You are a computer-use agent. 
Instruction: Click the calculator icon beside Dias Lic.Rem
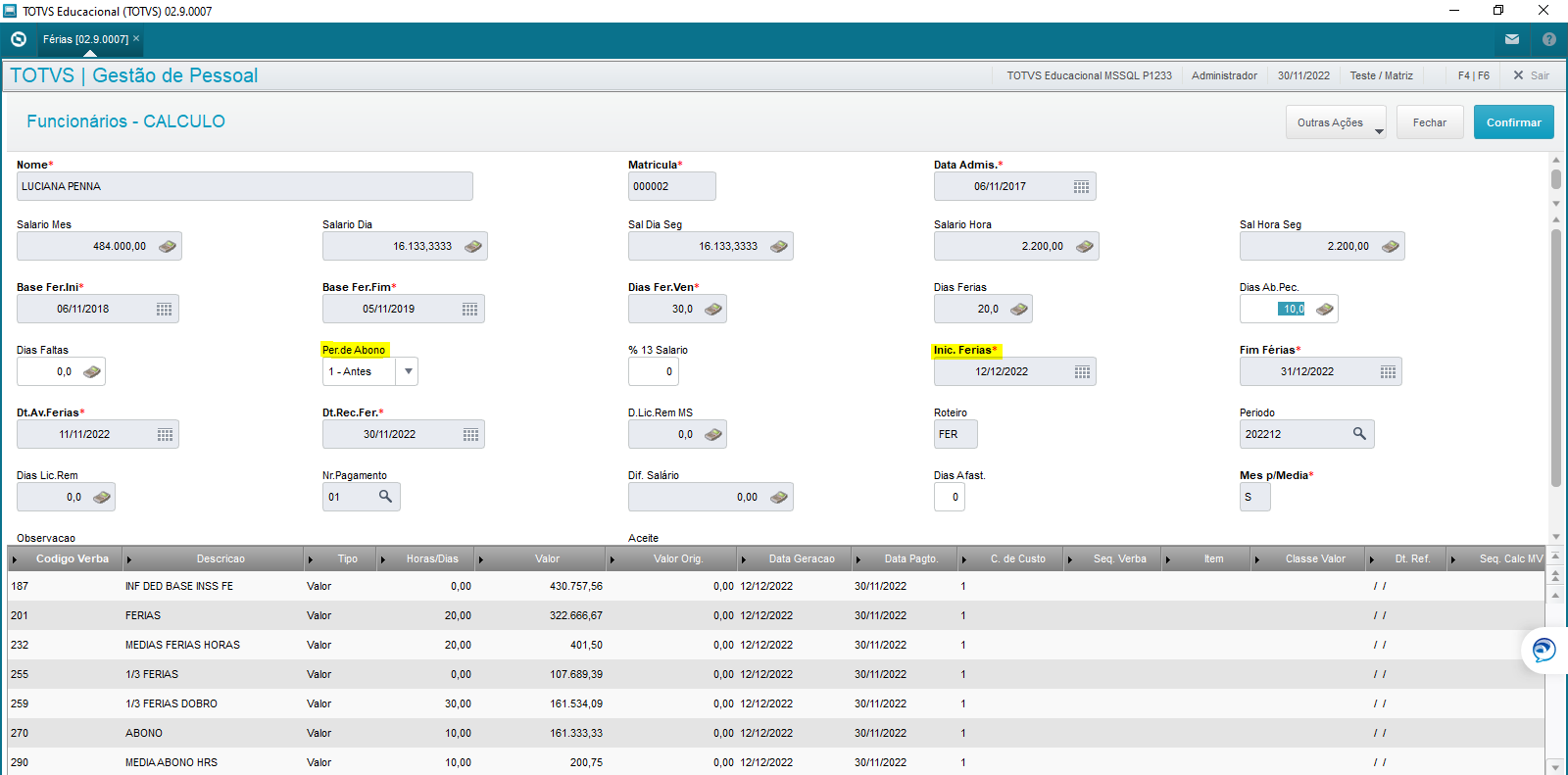tap(102, 498)
